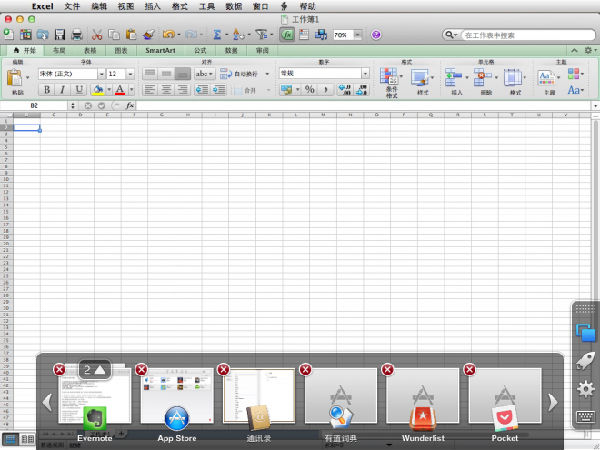Screen dimensions: 600x450
Task: Close the Evernote window thumbnail
Action: coord(59,370)
